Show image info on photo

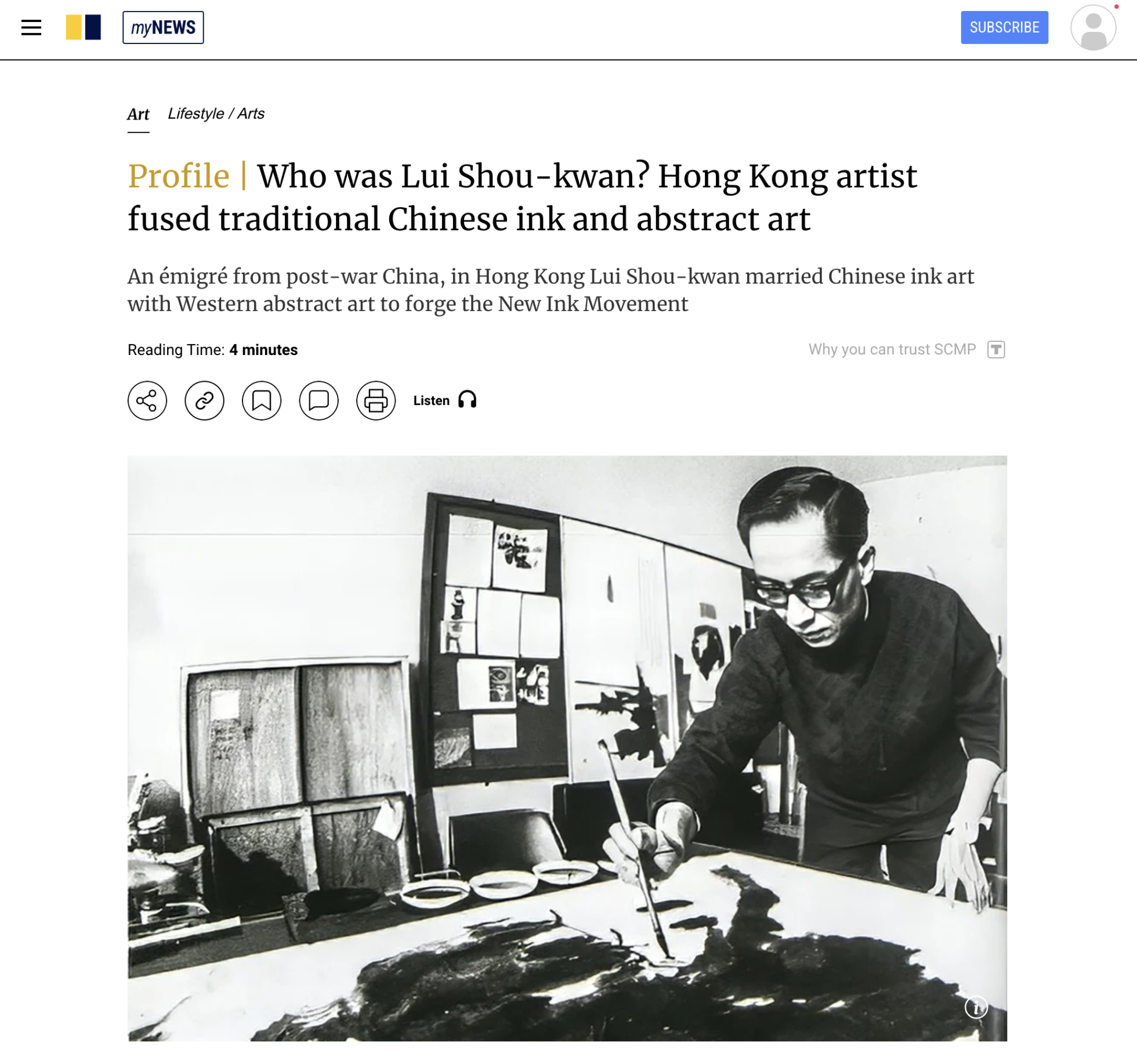coord(976,1008)
